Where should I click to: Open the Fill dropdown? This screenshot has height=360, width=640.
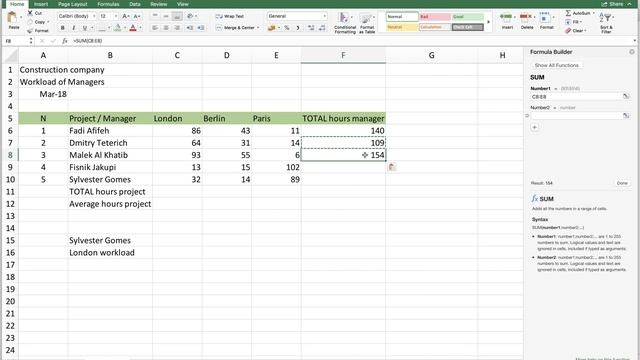click(x=574, y=22)
